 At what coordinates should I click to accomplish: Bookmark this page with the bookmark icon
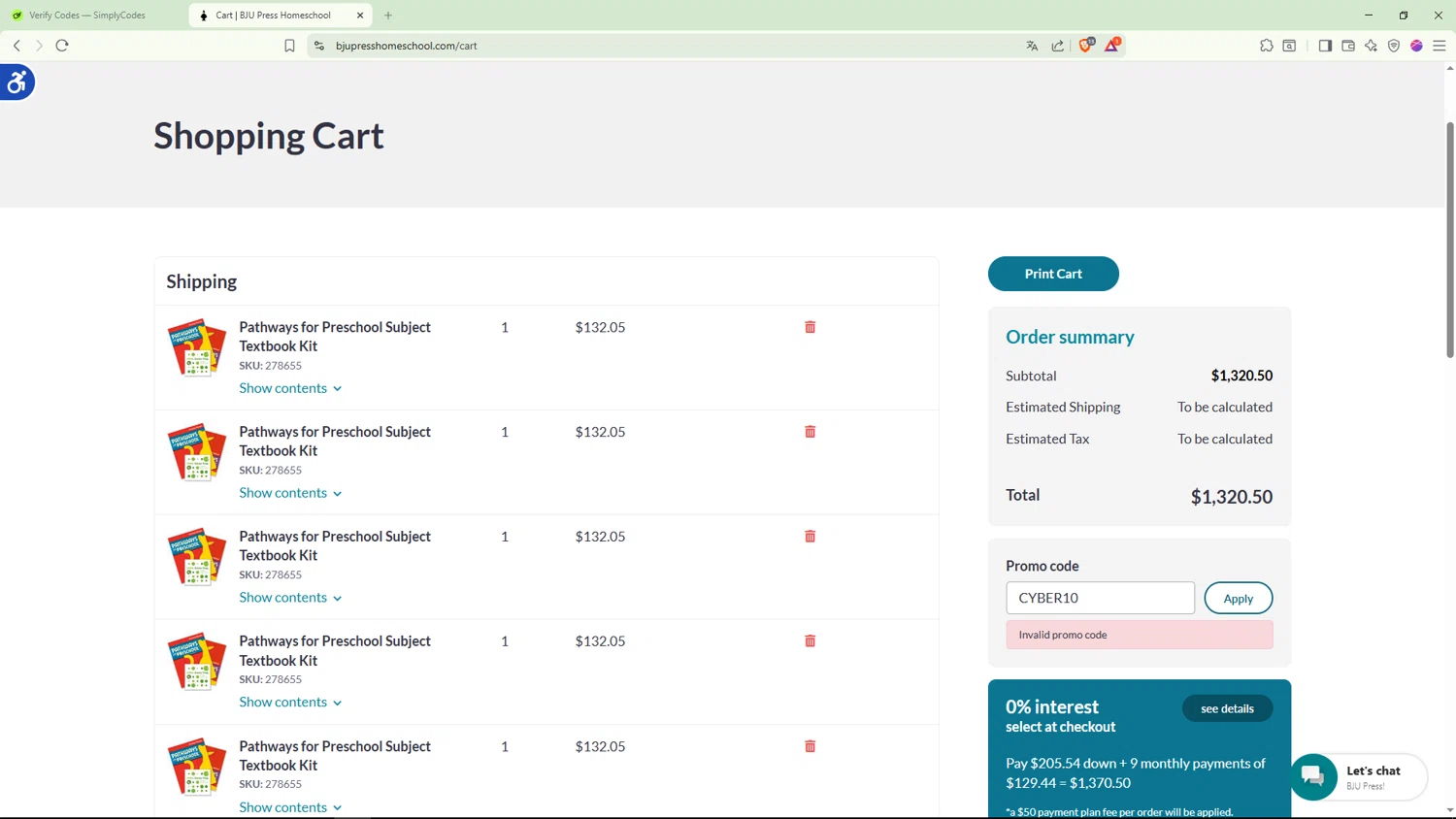pyautogui.click(x=289, y=46)
